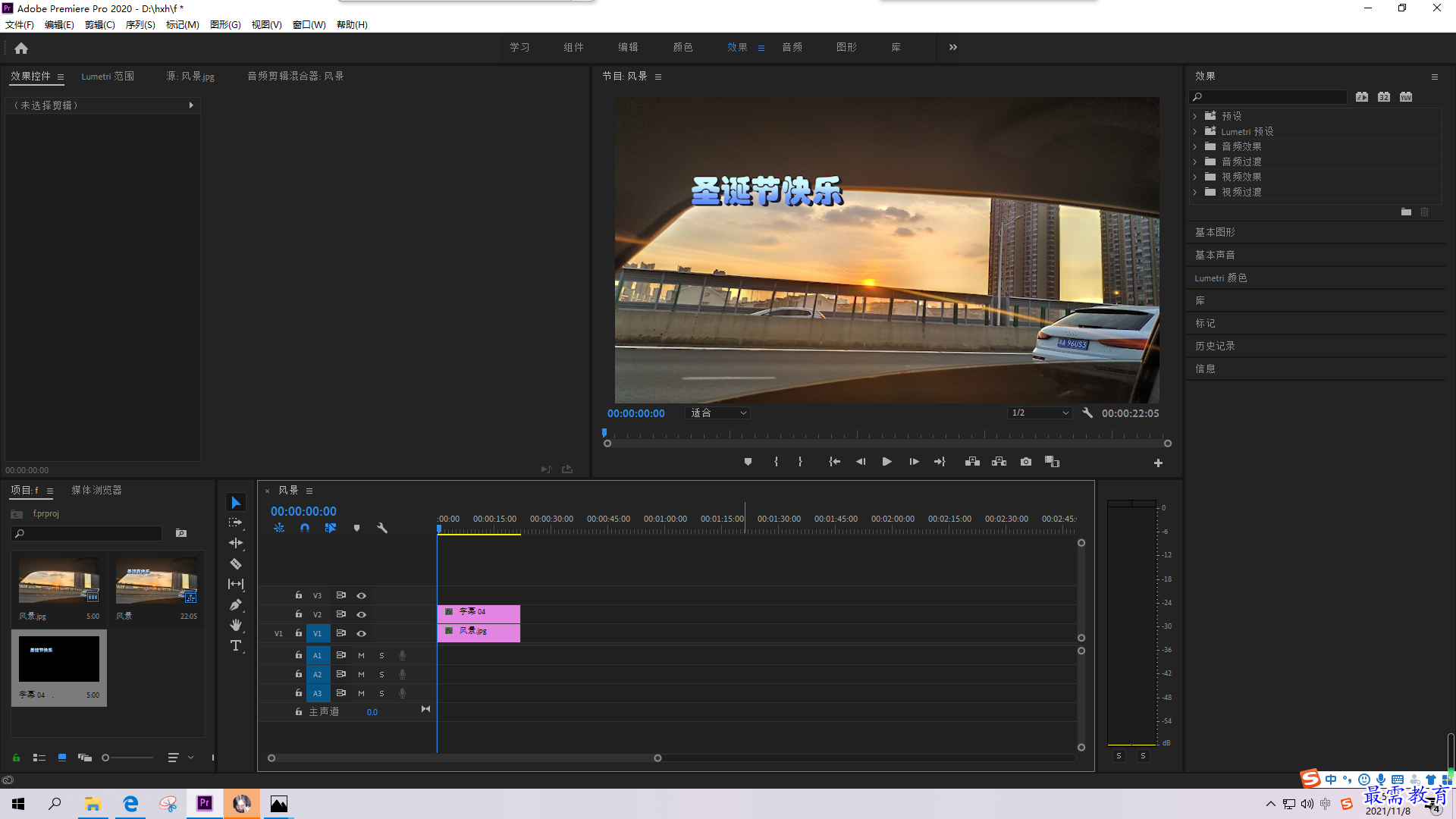Create new custom bin in Effects panel
Screen dimensions: 1456x819
tap(1406, 212)
